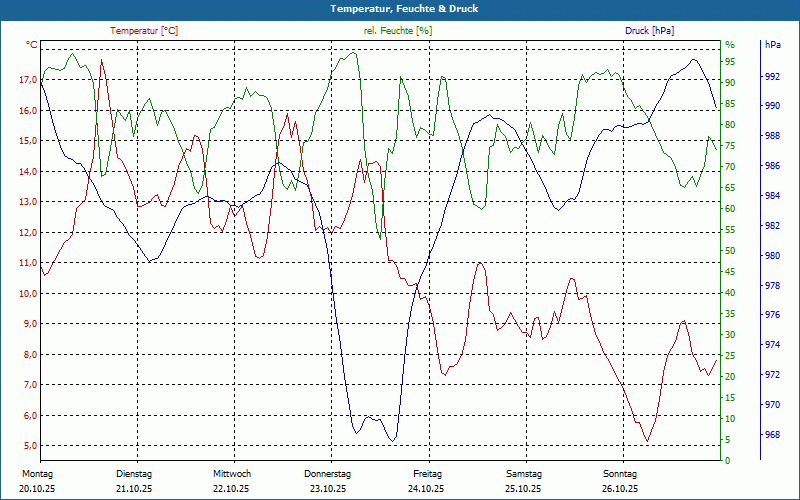Click the date "23.10.25"
The width and height of the screenshot is (800, 500).
pos(328,489)
